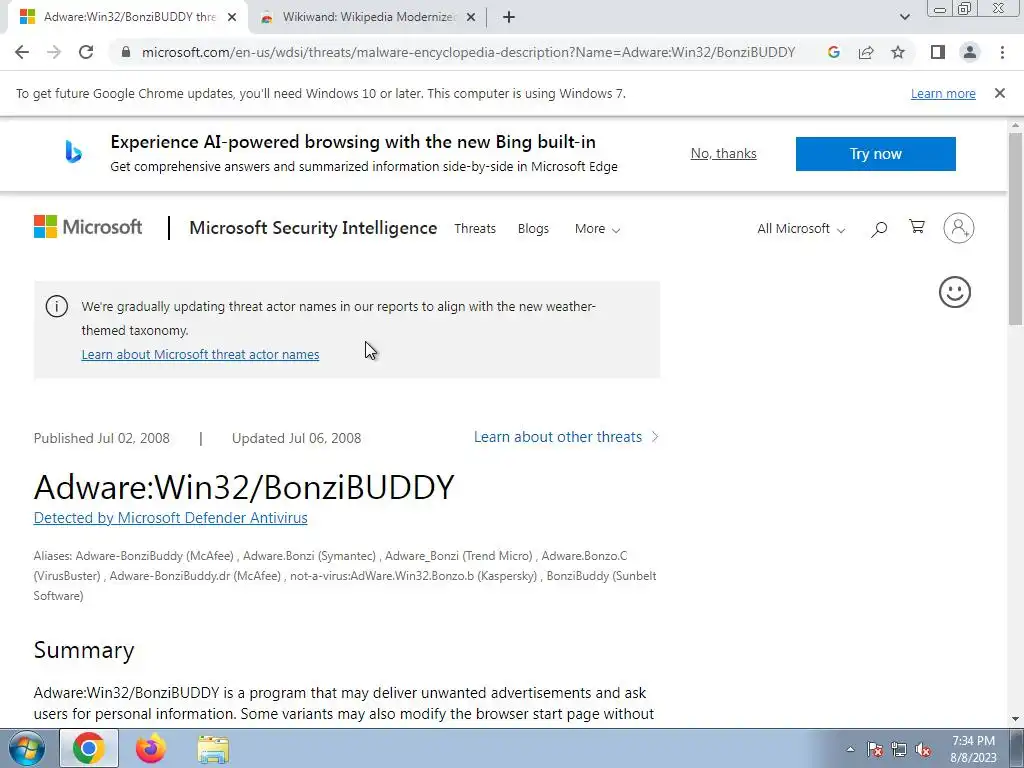This screenshot has height=768, width=1024.
Task: Click the address bar URL field
Action: click(468, 52)
